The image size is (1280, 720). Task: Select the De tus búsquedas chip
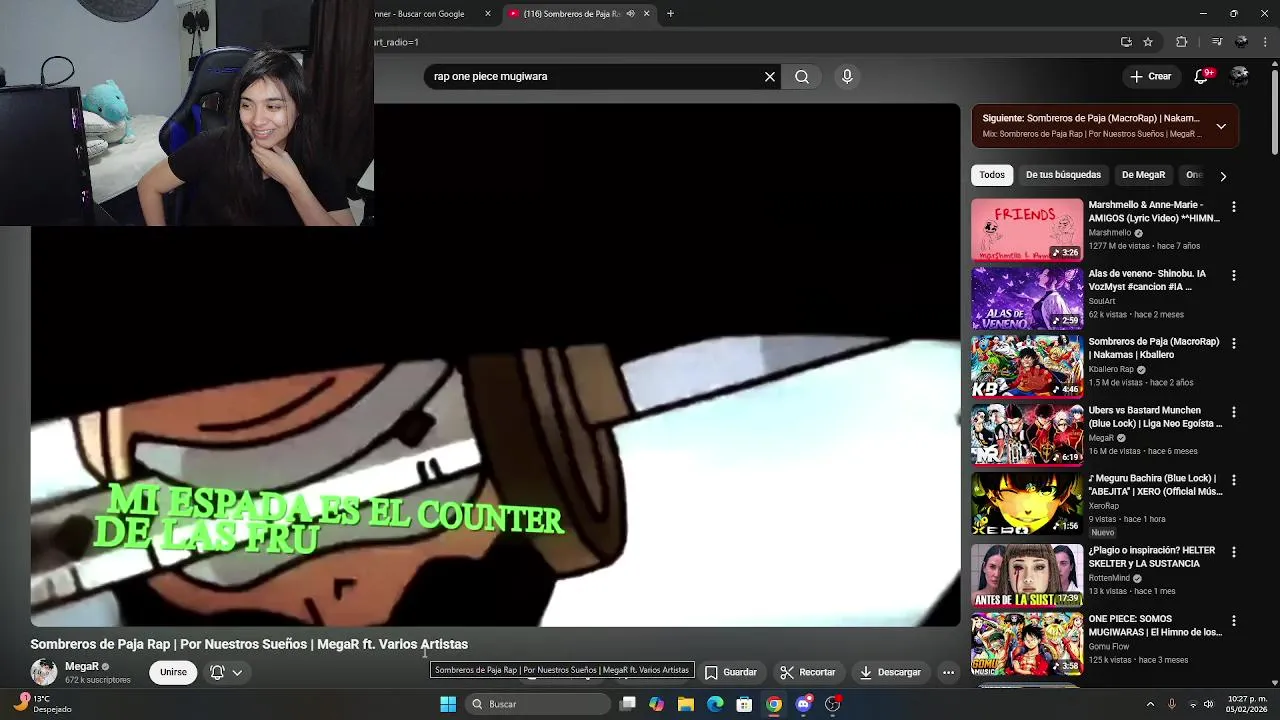(x=1063, y=175)
